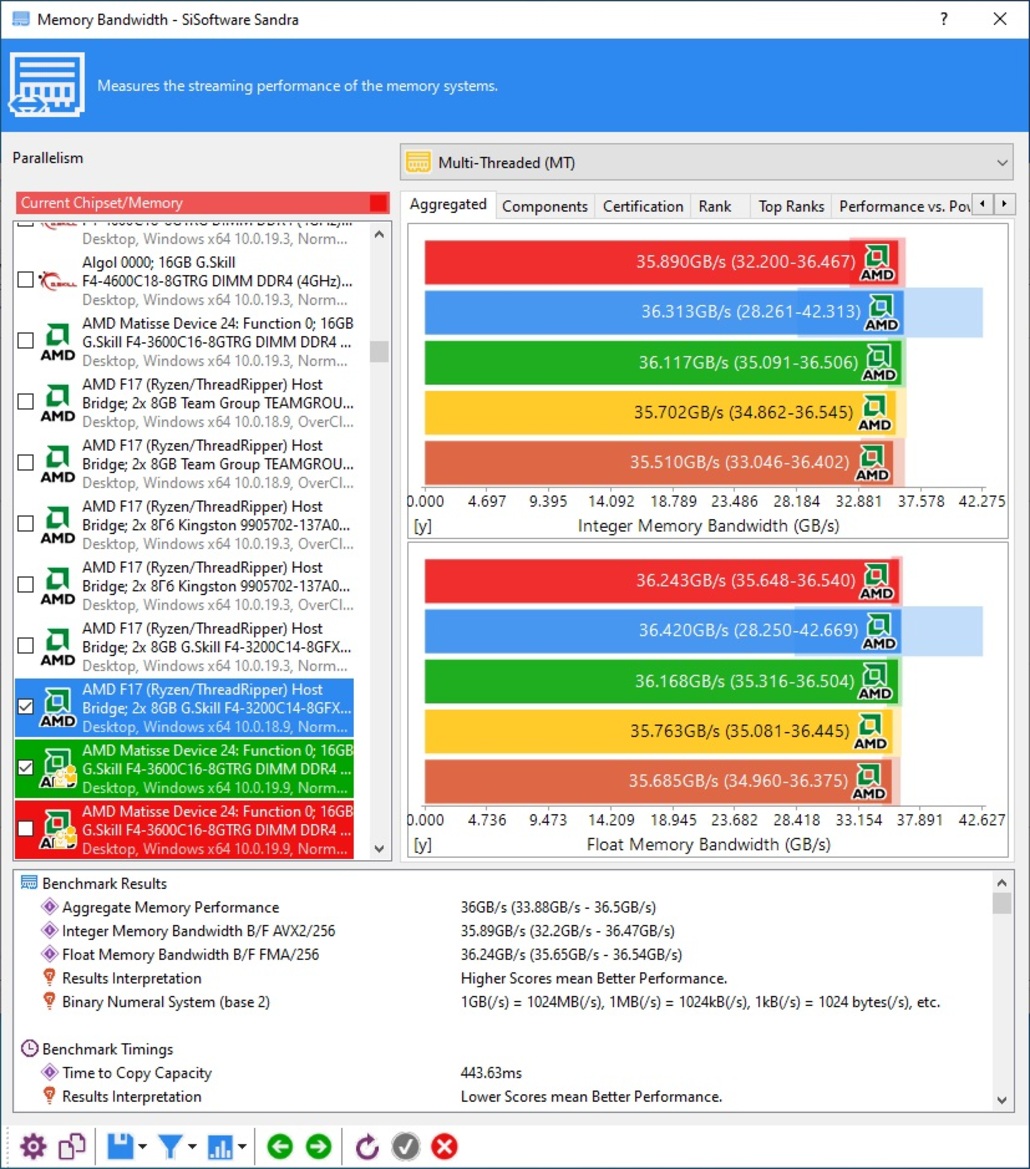
Task: Select the red AMD Matisse Device 24 entry
Action: 184,830
